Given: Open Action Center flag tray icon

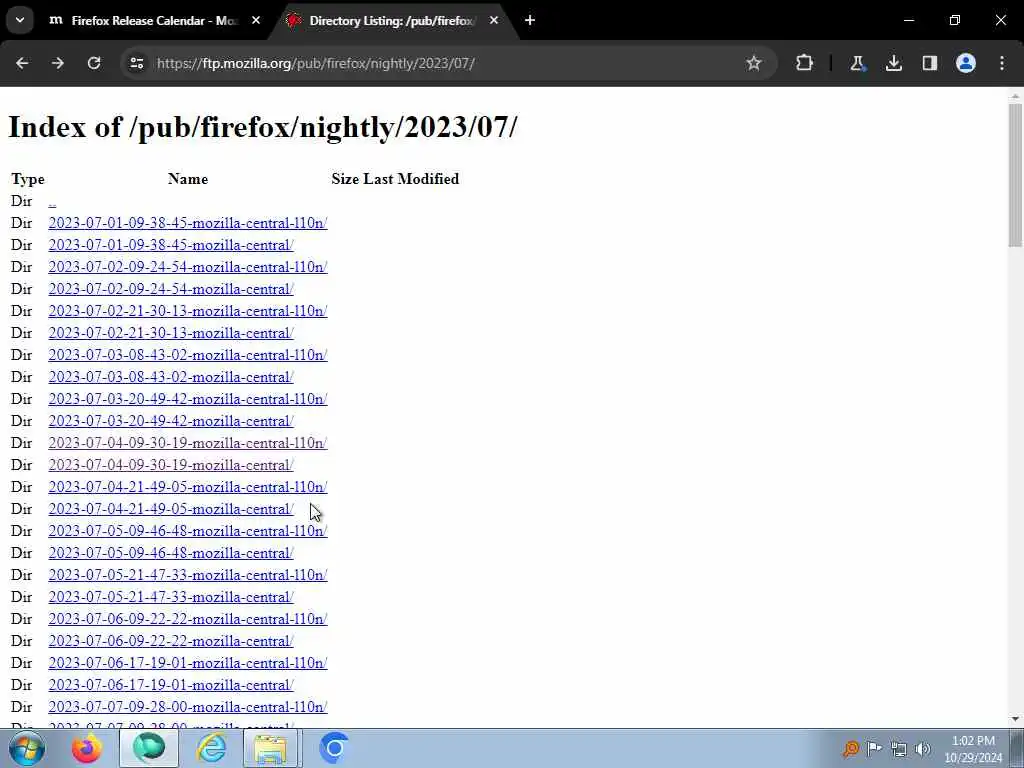Looking at the screenshot, I should (874, 748).
